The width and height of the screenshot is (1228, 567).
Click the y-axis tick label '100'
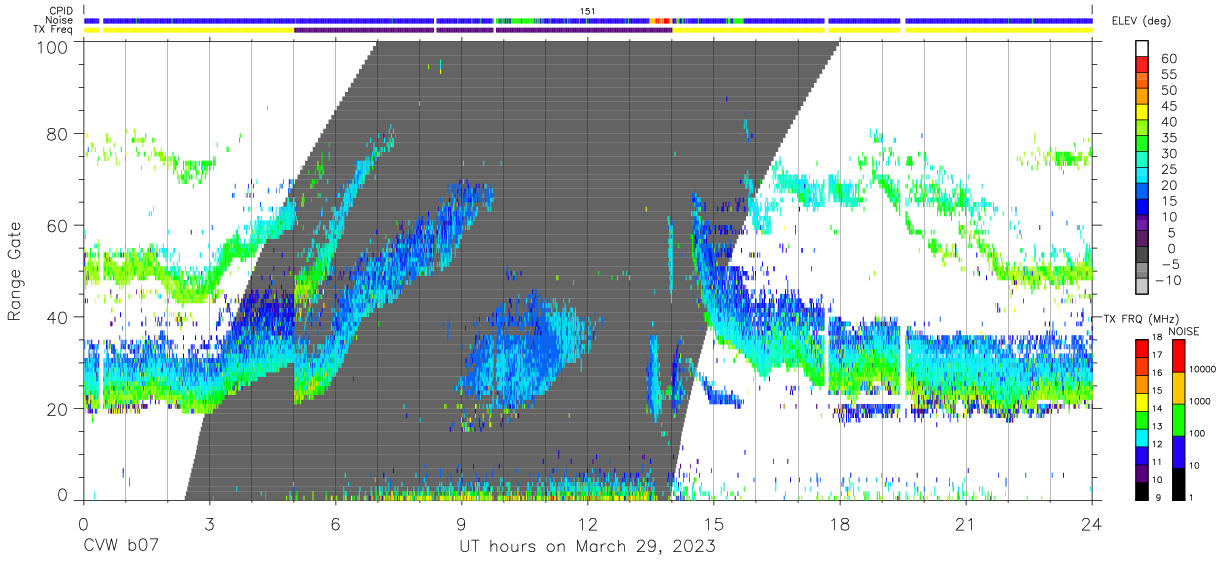[x=52, y=48]
